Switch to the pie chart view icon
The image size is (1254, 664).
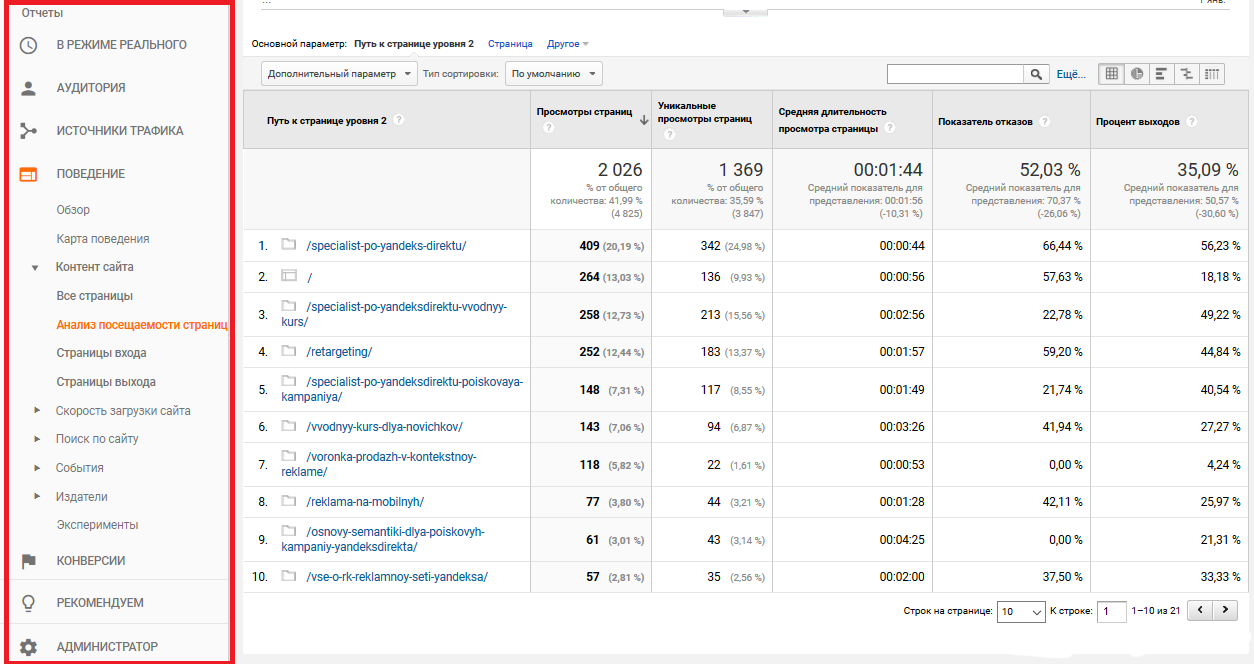(x=1137, y=74)
